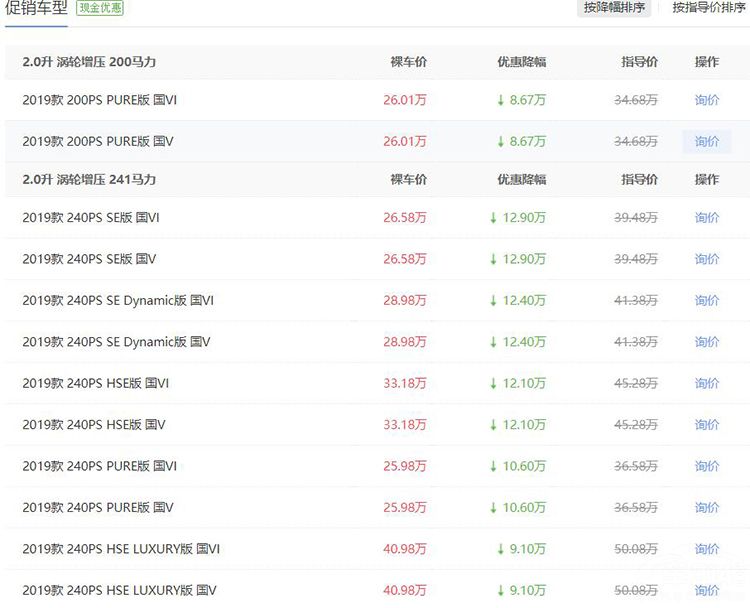Screen dimensions: 750x608
Task: Open model name 2019款 200PS PURE版 国VI
Action: [x=99, y=100]
